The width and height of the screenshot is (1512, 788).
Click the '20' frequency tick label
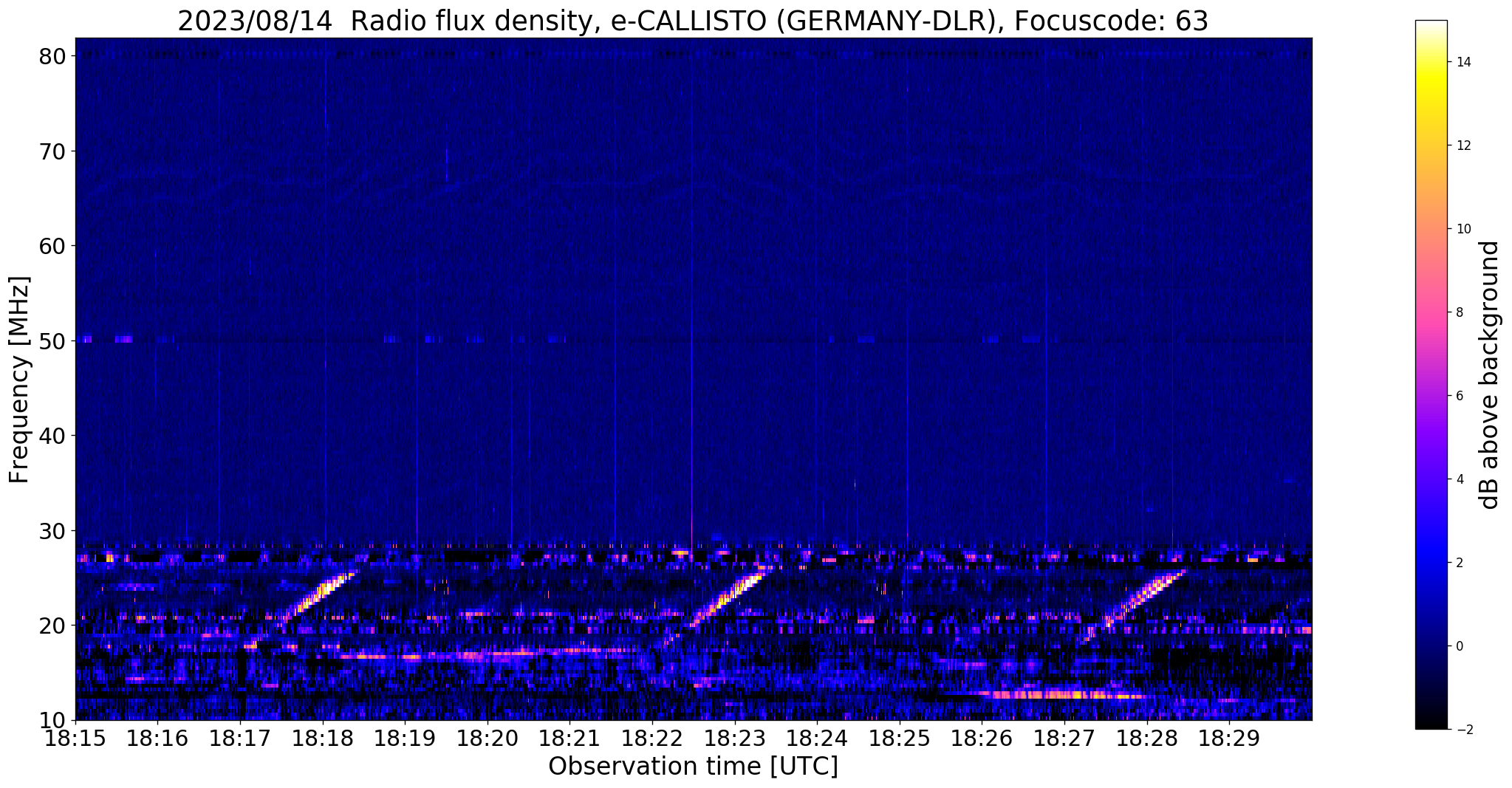pos(54,626)
